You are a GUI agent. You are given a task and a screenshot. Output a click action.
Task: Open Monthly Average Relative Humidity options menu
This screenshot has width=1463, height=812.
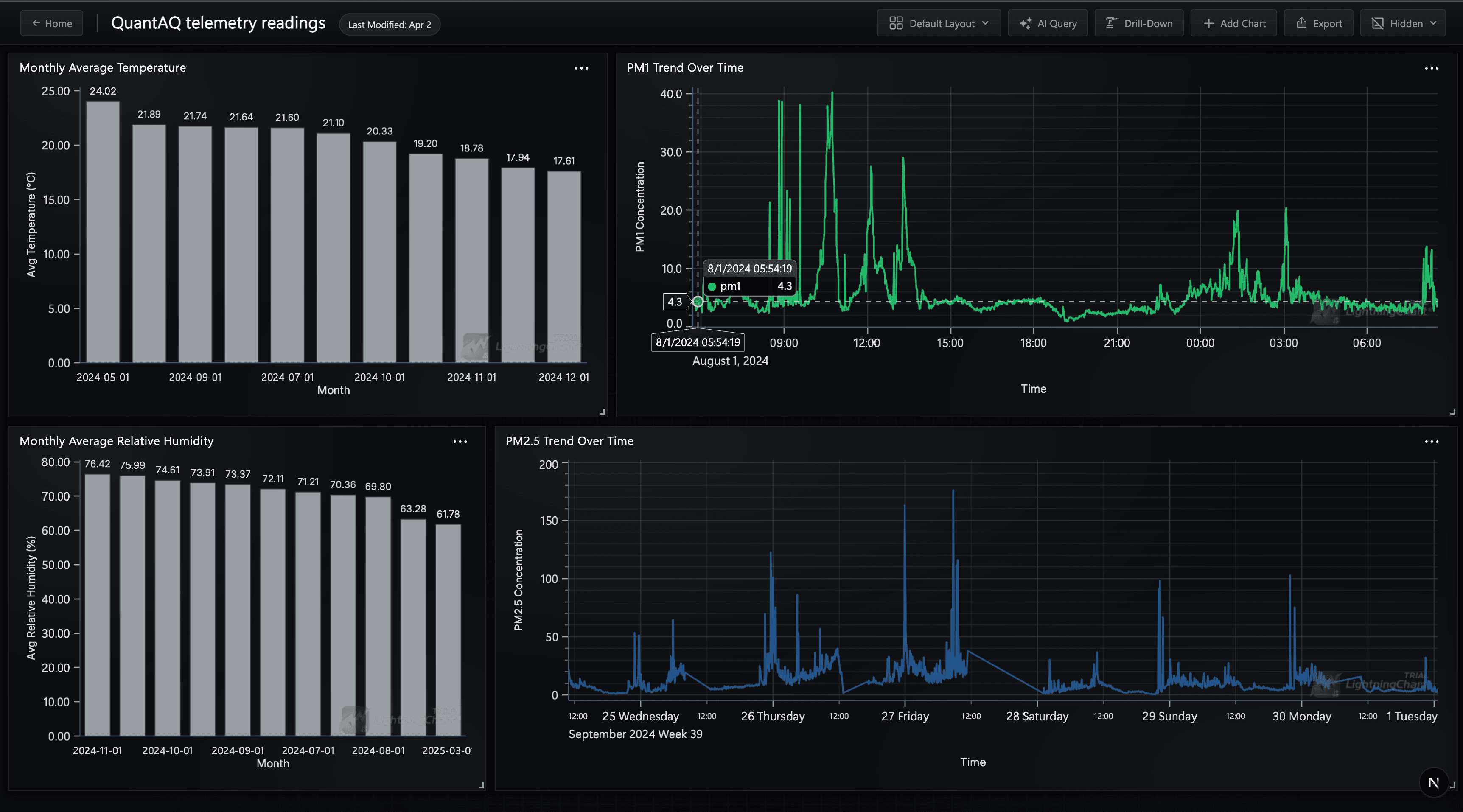point(460,441)
